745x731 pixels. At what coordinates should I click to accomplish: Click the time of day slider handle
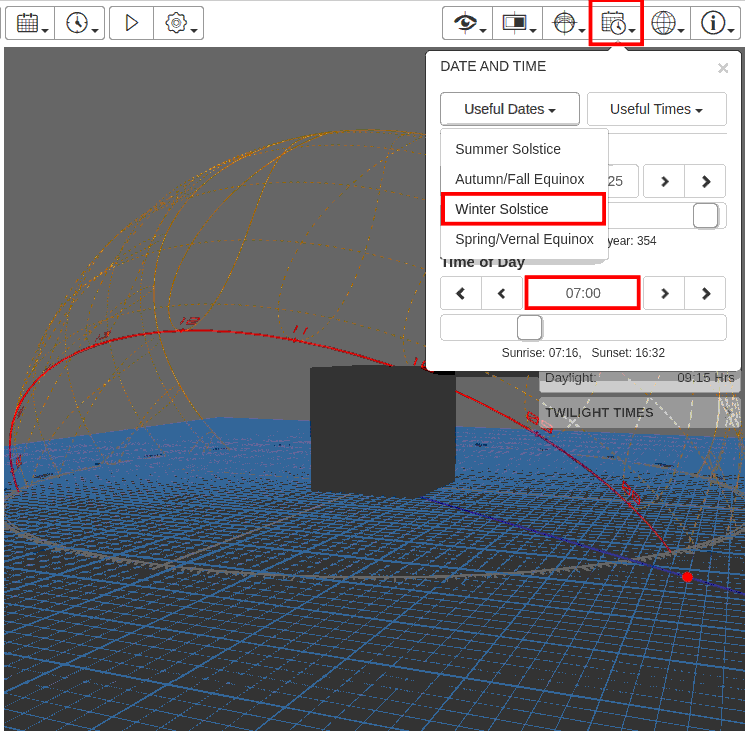(x=529, y=327)
